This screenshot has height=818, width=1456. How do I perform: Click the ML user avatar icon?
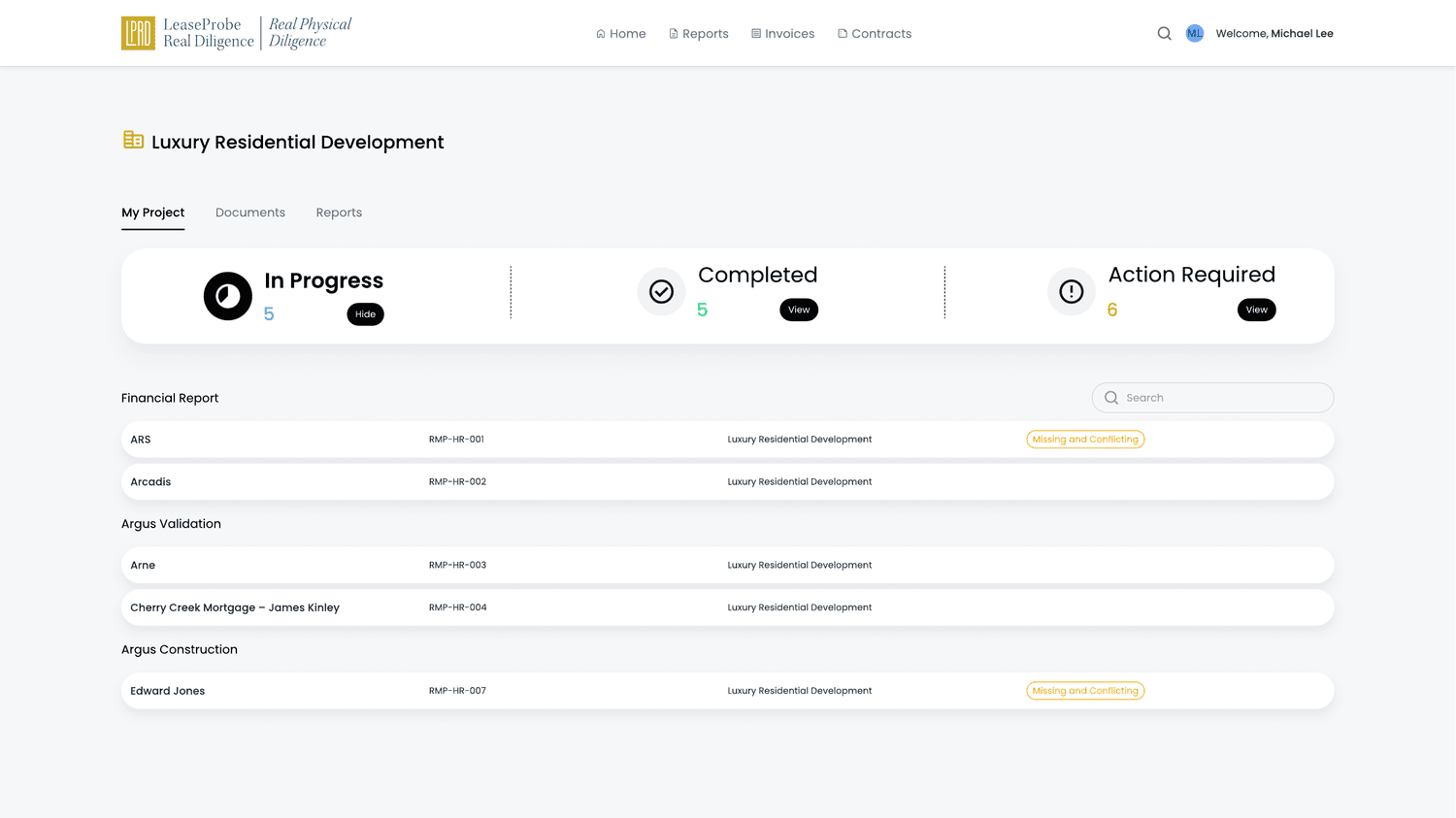[1195, 33]
